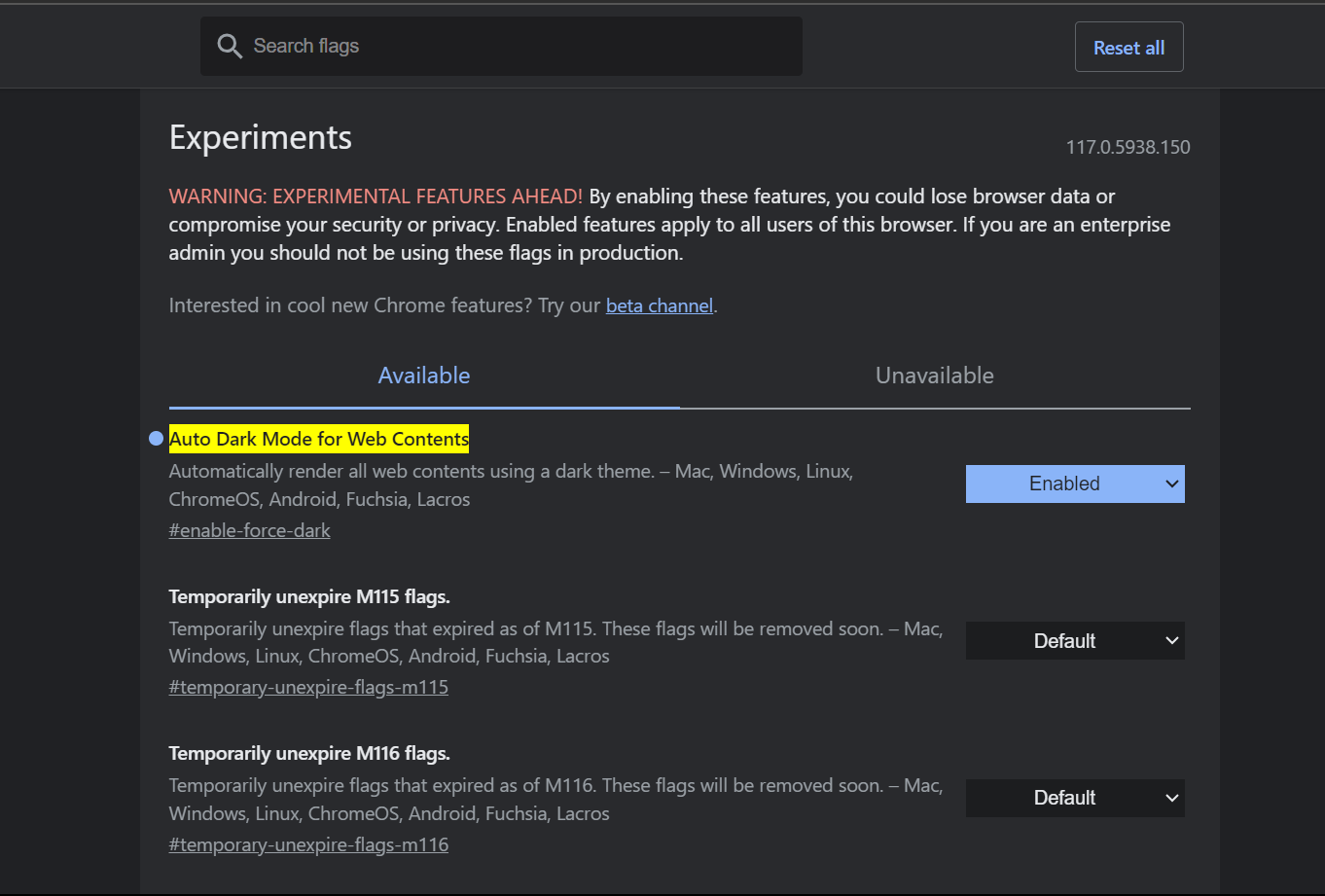Focus the Search flags input field
Image resolution: width=1325 pixels, height=896 pixels.
point(501,46)
